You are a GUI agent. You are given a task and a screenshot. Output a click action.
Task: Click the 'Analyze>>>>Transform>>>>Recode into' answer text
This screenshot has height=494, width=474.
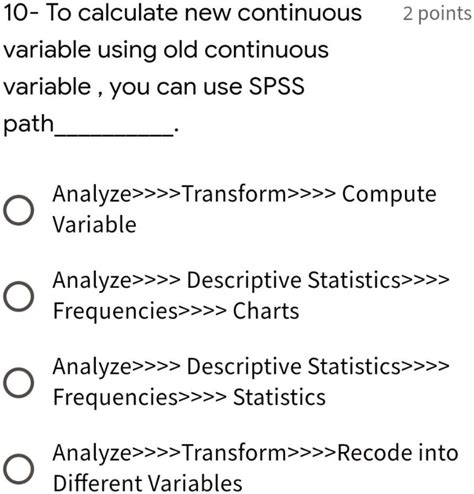tap(255, 453)
